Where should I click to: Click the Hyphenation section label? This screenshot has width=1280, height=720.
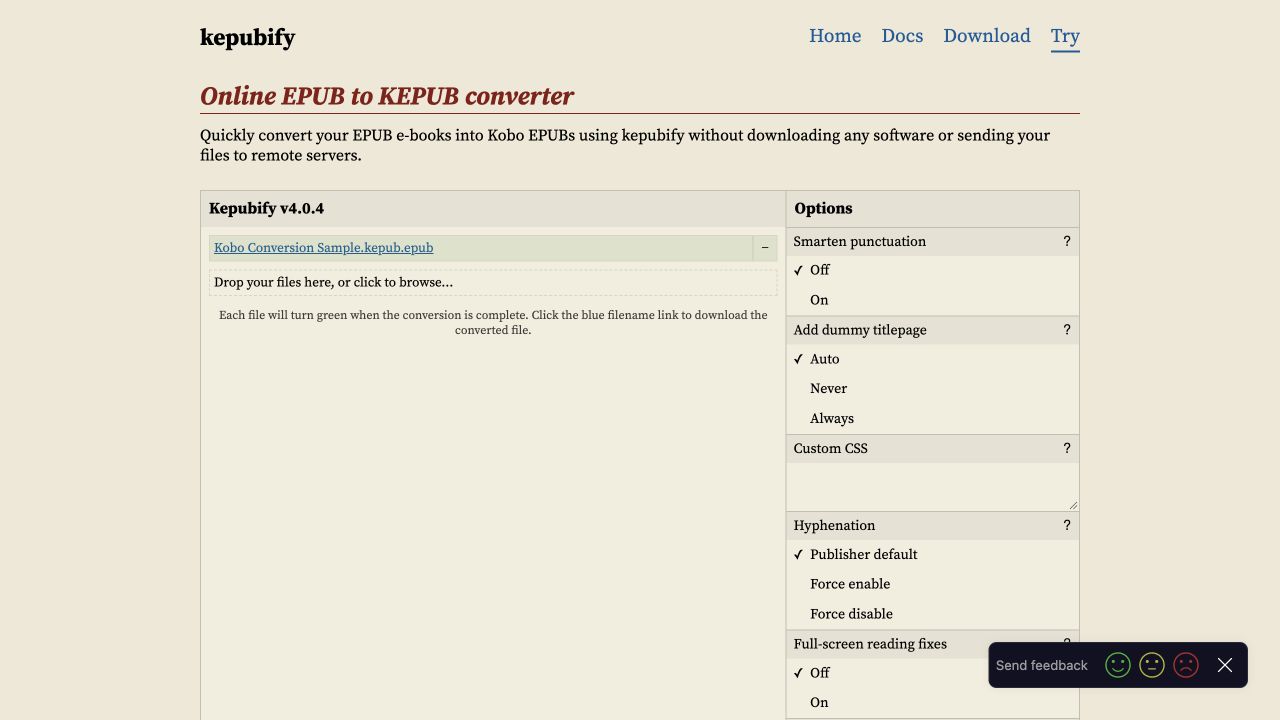(x=834, y=525)
